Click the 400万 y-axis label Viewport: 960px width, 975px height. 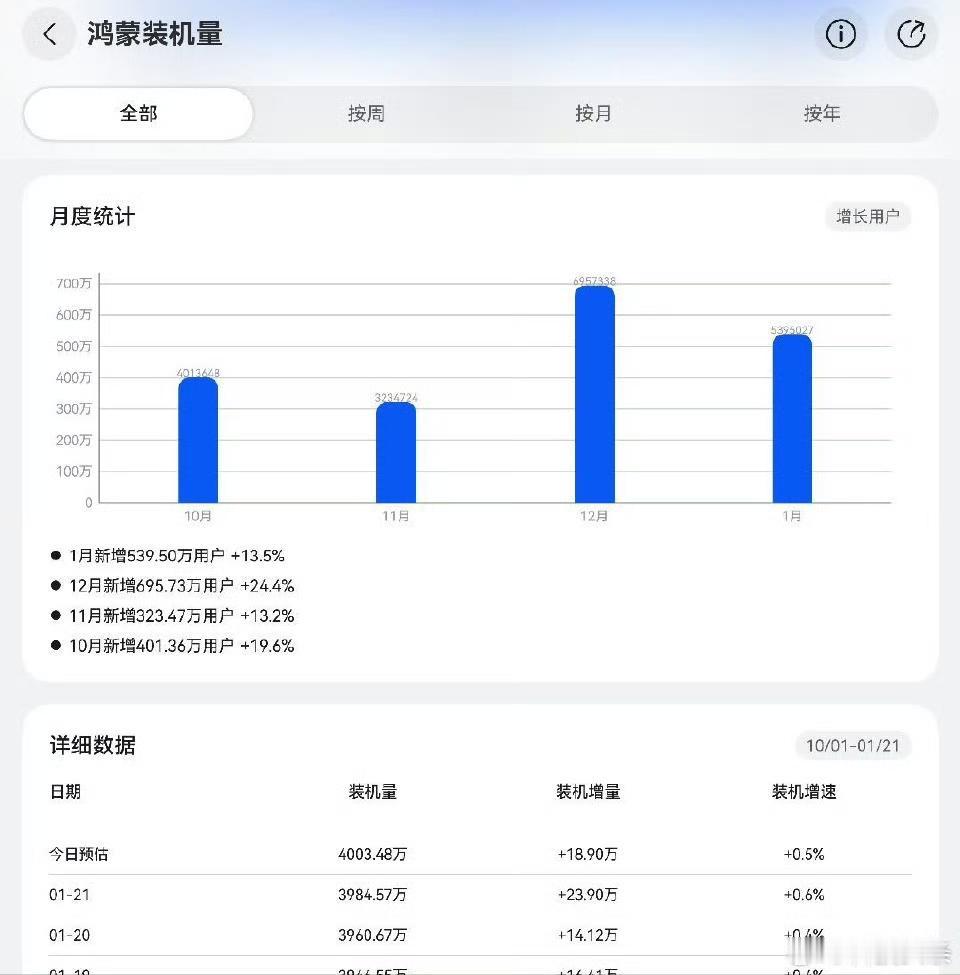pos(74,377)
